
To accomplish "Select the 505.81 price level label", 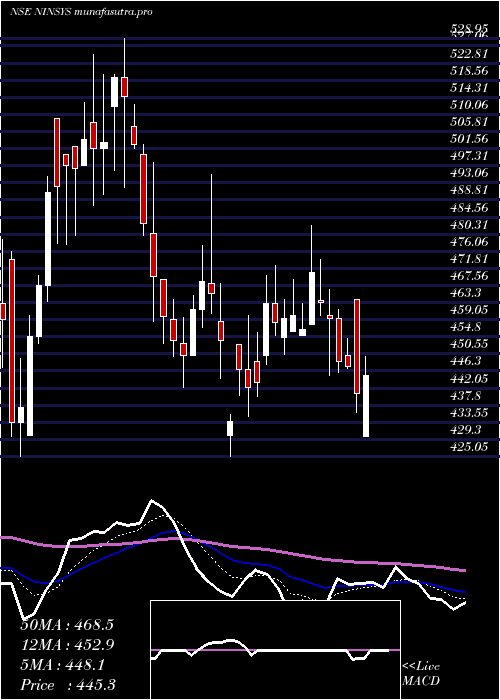I will [x=468, y=123].
